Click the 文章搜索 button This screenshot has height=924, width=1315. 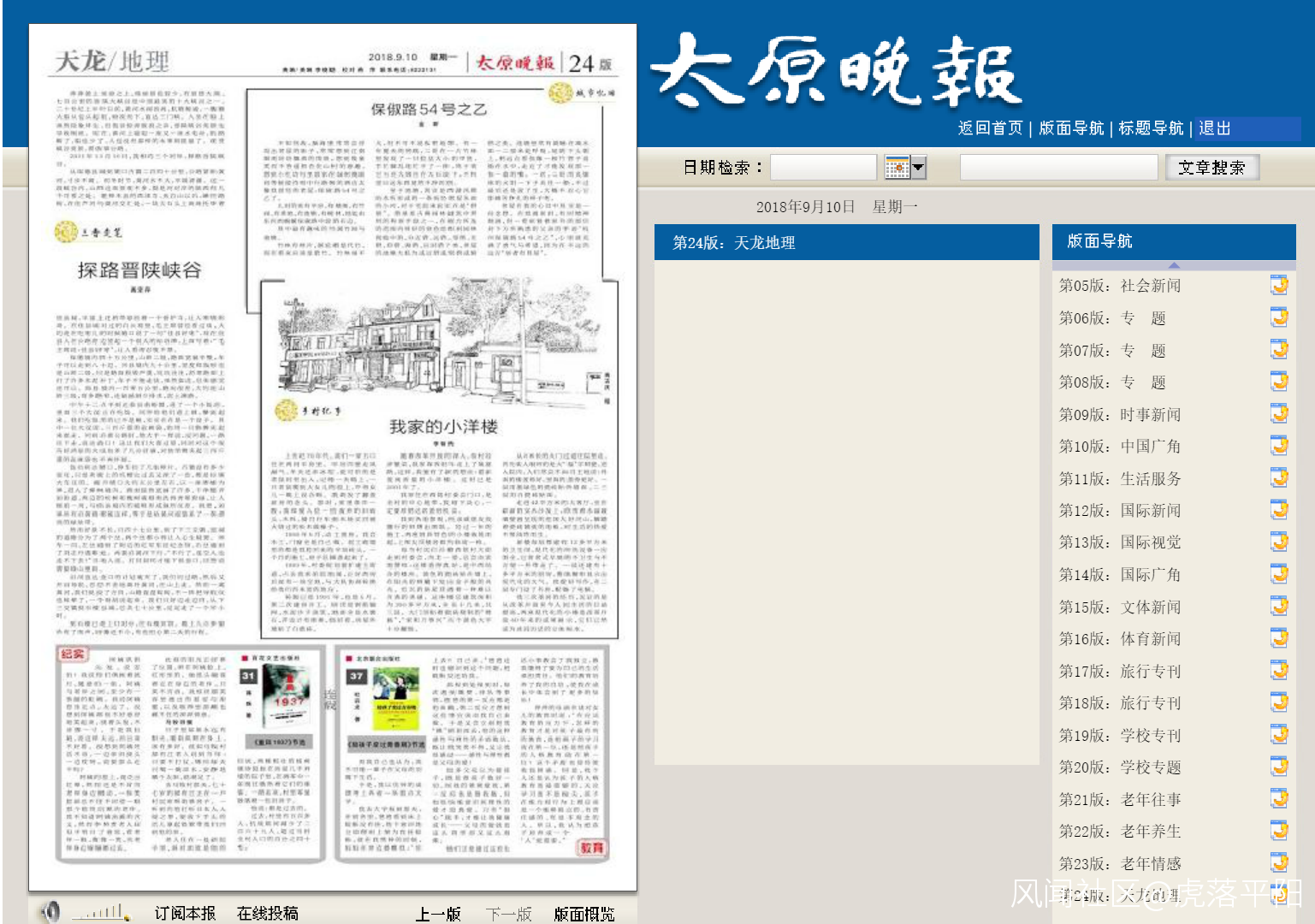tap(1211, 168)
